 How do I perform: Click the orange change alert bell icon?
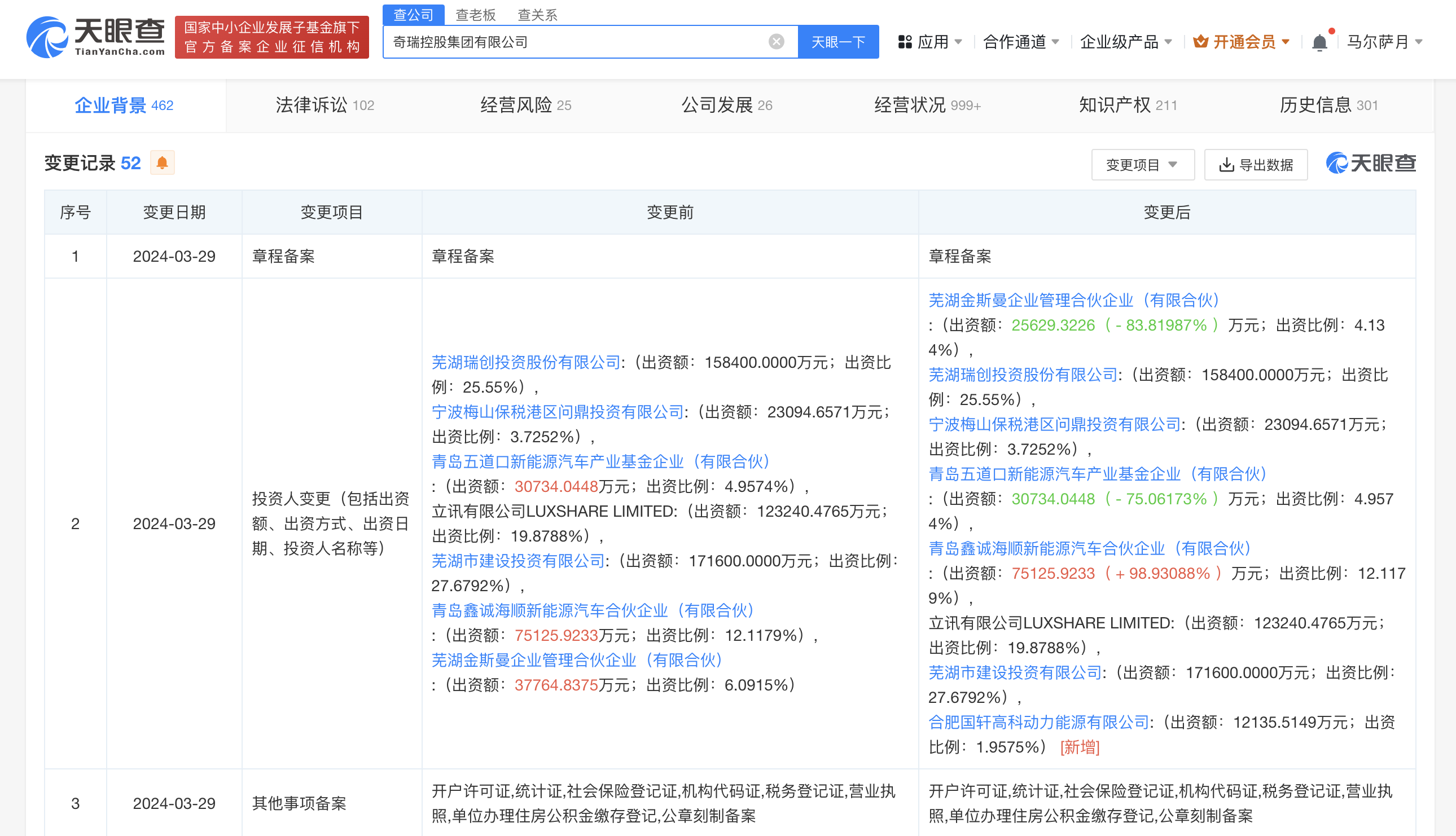(162, 163)
